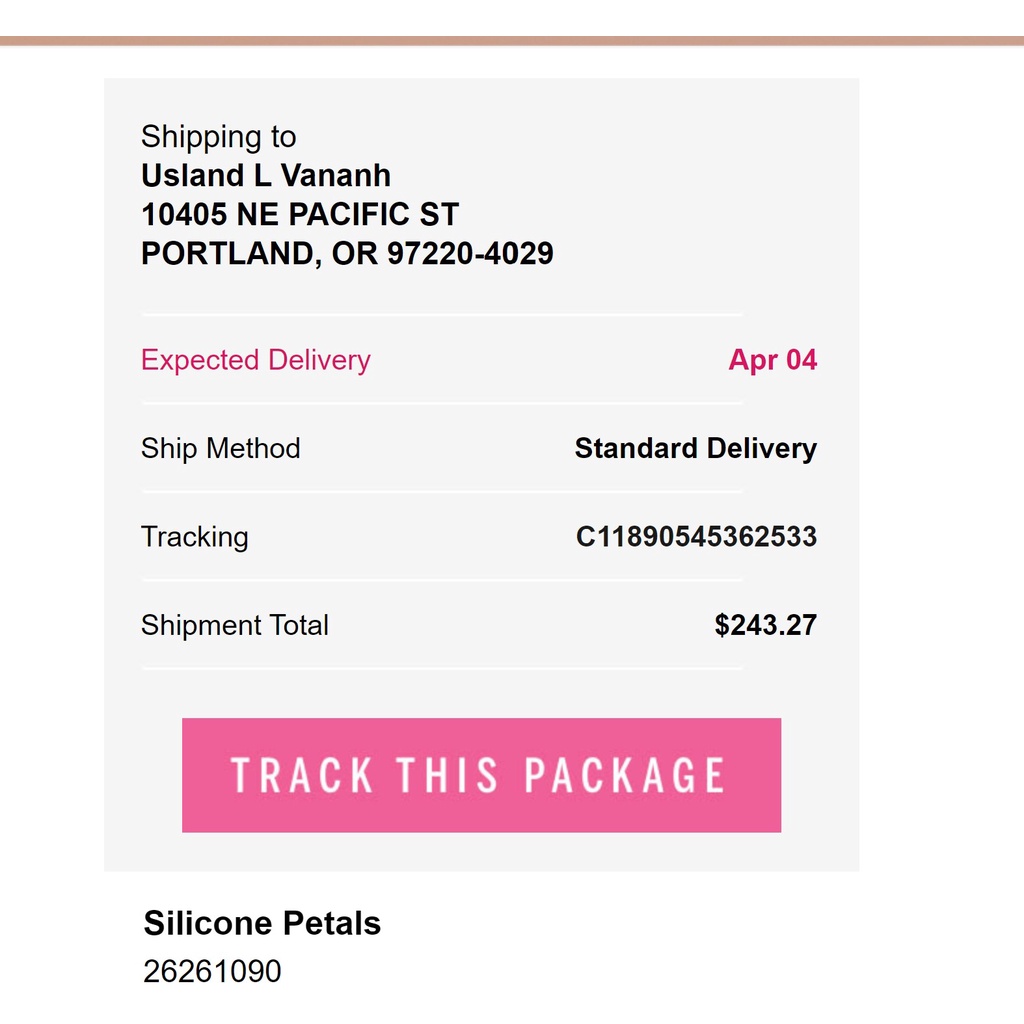Viewport: 1024px width, 1024px height.
Task: Click the Ship Method label
Action: (220, 448)
